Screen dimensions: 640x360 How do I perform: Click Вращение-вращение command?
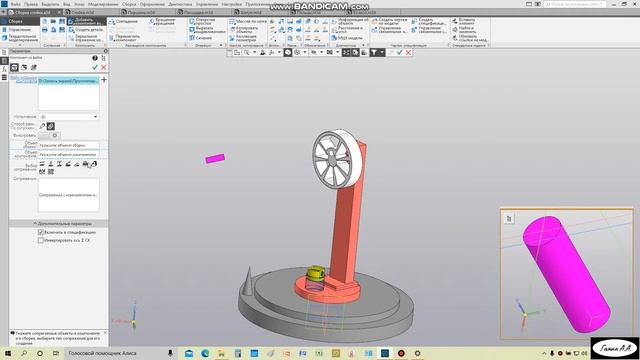[162, 21]
